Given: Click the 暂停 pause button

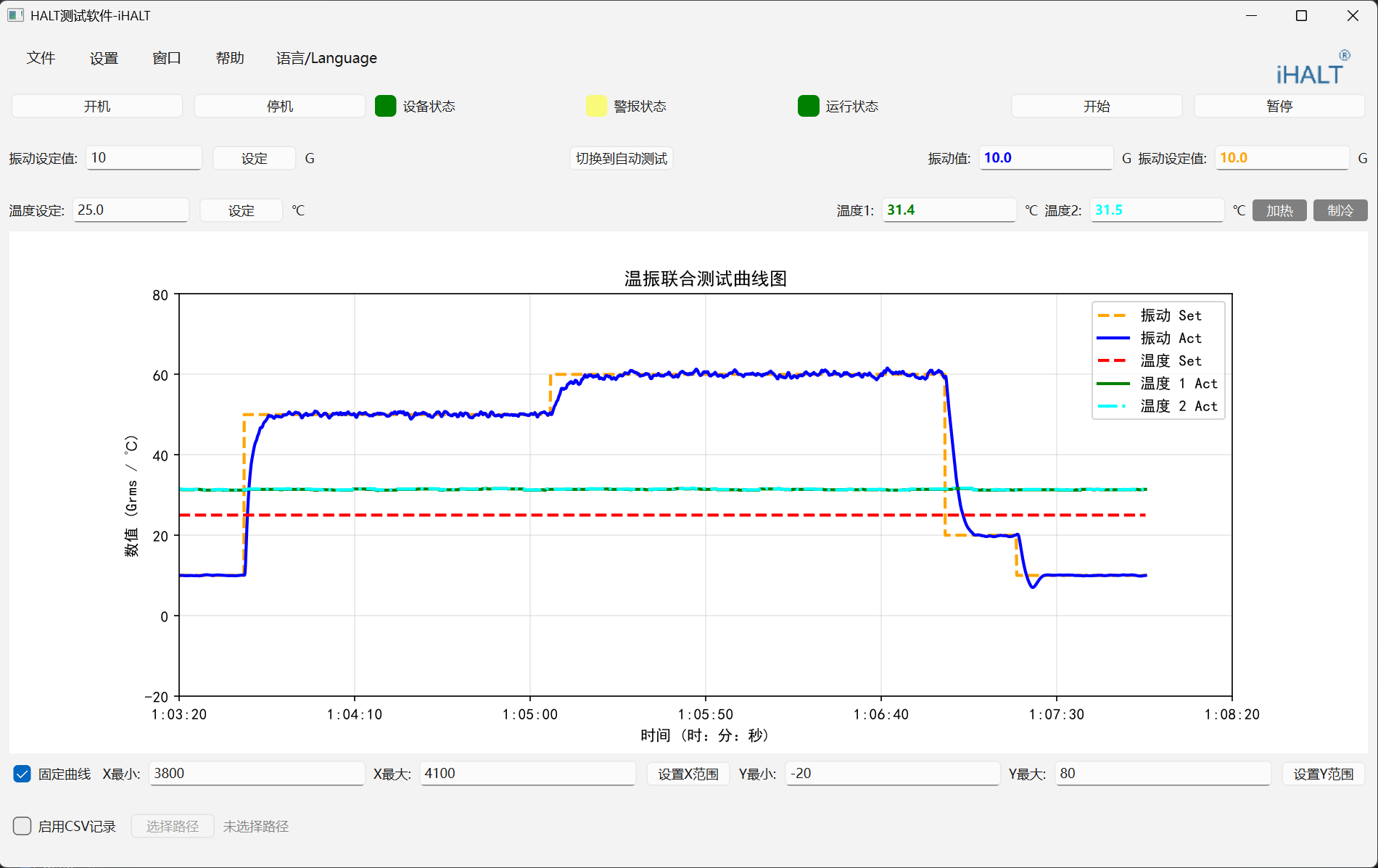Looking at the screenshot, I should 1279,106.
